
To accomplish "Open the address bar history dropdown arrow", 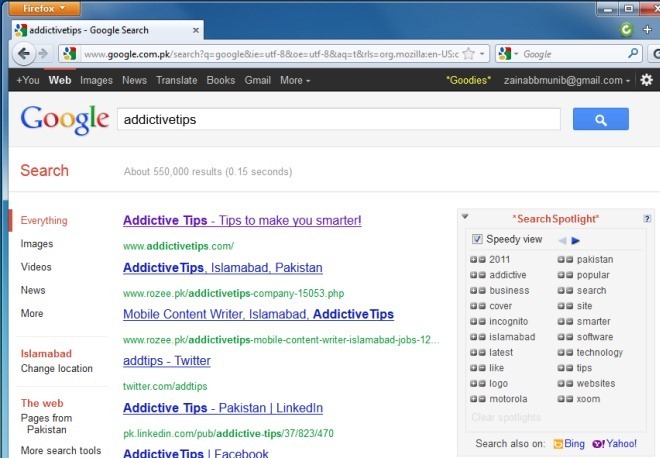I will (x=482, y=54).
